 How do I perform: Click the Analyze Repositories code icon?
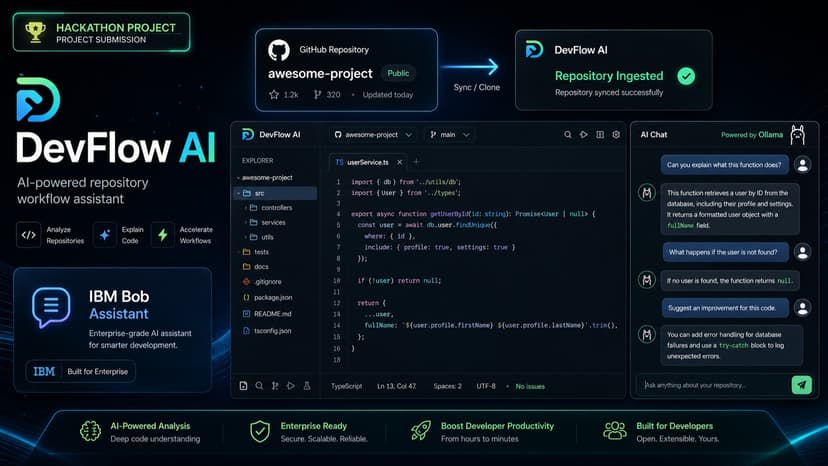coord(29,235)
